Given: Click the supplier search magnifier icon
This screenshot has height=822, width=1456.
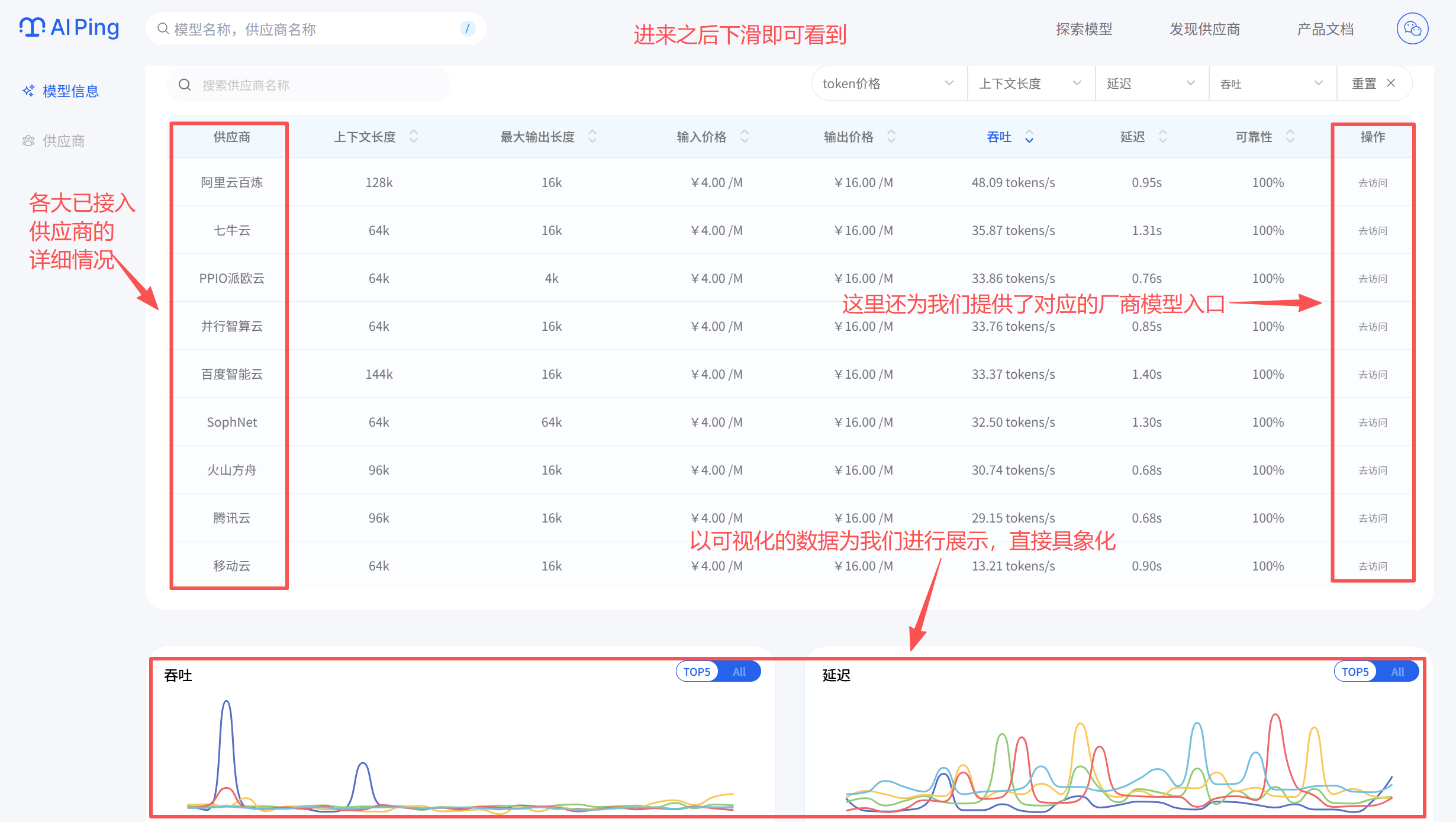Looking at the screenshot, I should pos(185,85).
